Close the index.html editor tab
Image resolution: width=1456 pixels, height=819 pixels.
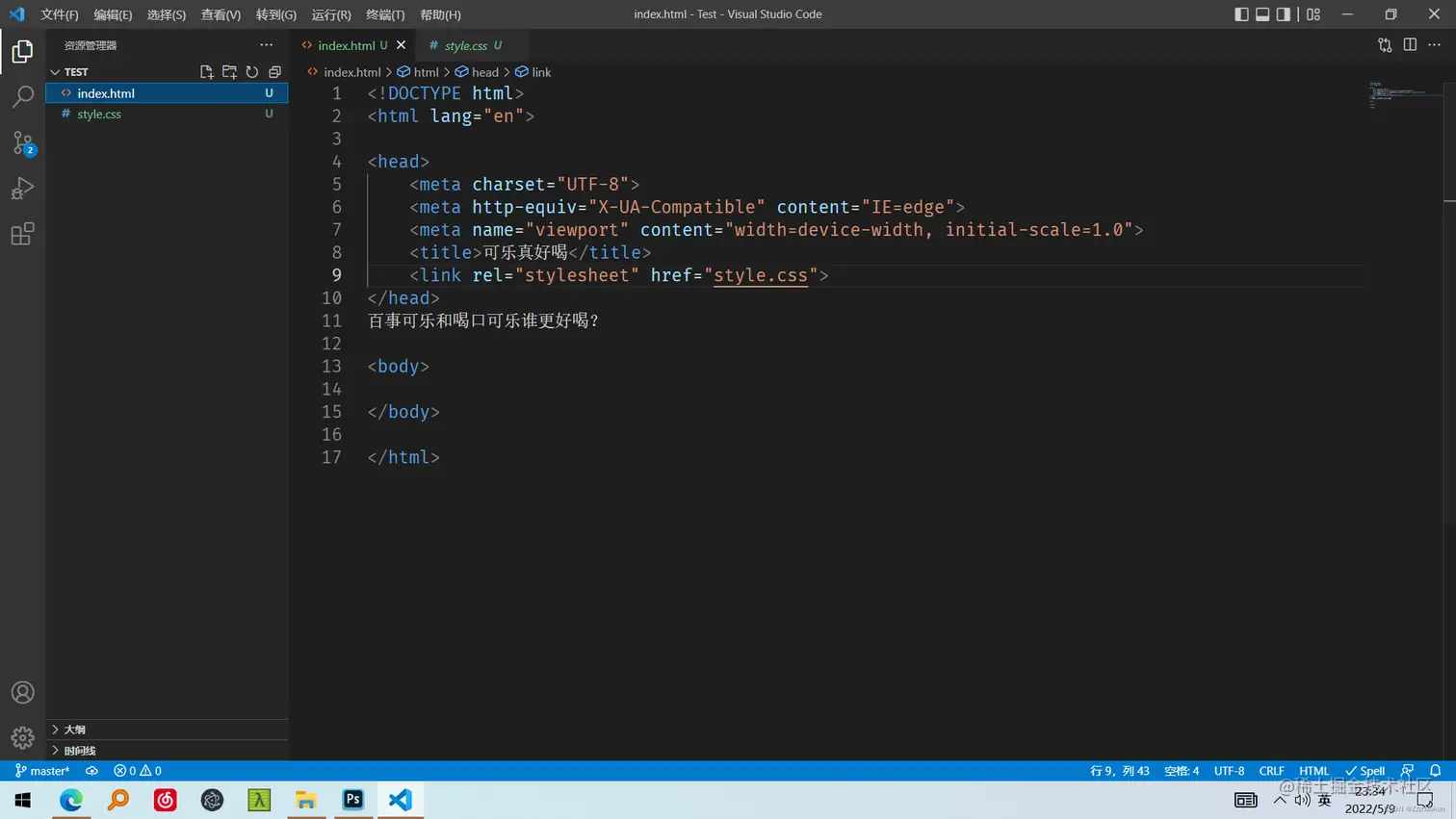click(402, 45)
